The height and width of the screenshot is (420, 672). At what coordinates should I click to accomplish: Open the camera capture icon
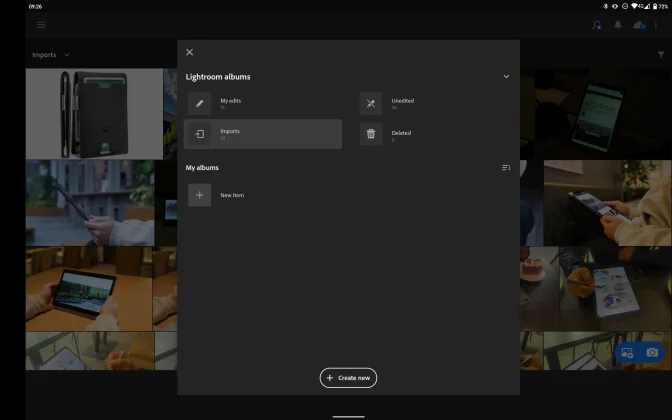(652, 352)
